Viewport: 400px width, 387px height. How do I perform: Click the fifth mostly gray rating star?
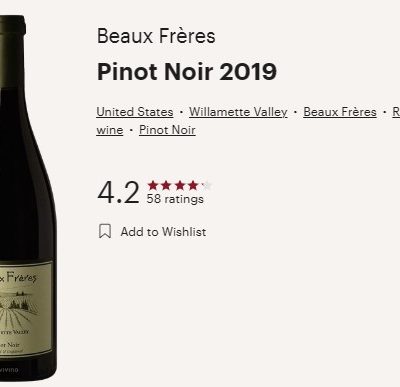(206, 185)
